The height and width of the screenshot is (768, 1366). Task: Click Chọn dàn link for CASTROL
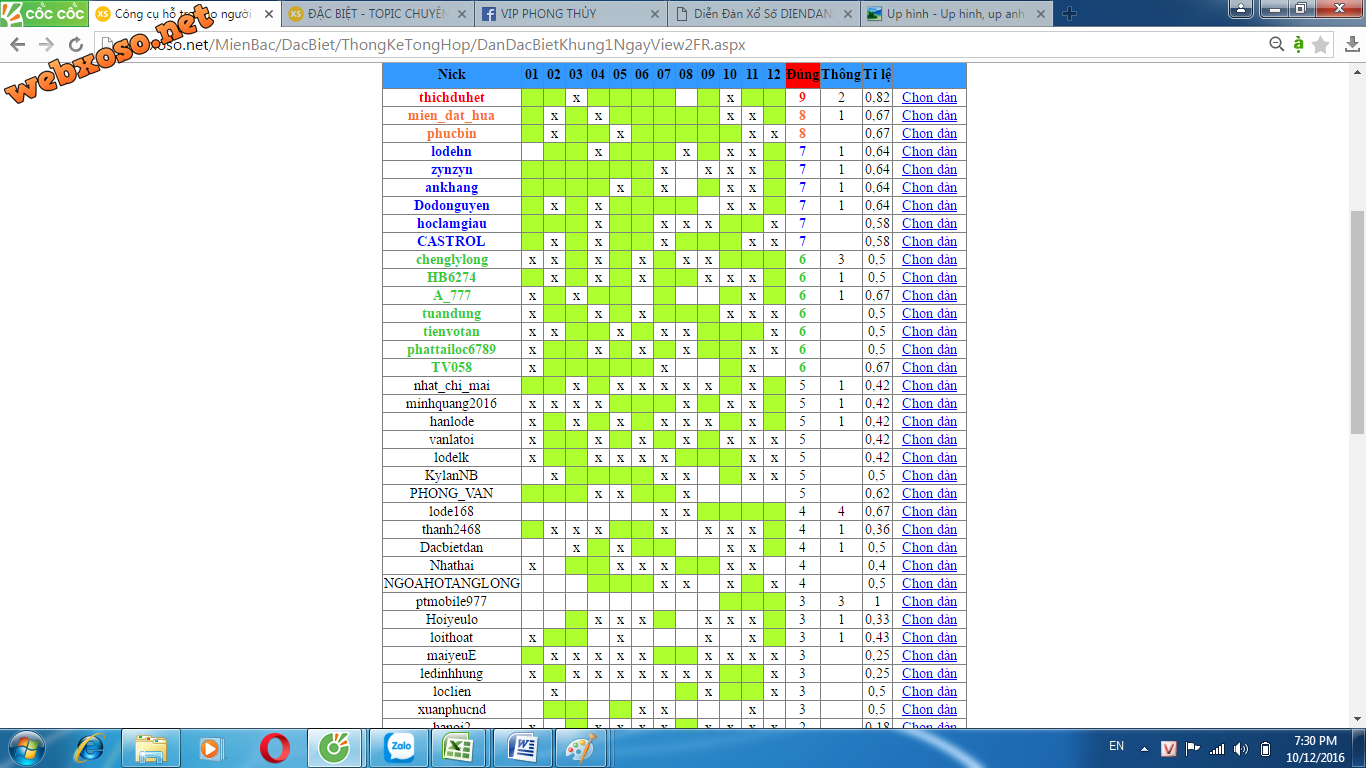pos(929,242)
